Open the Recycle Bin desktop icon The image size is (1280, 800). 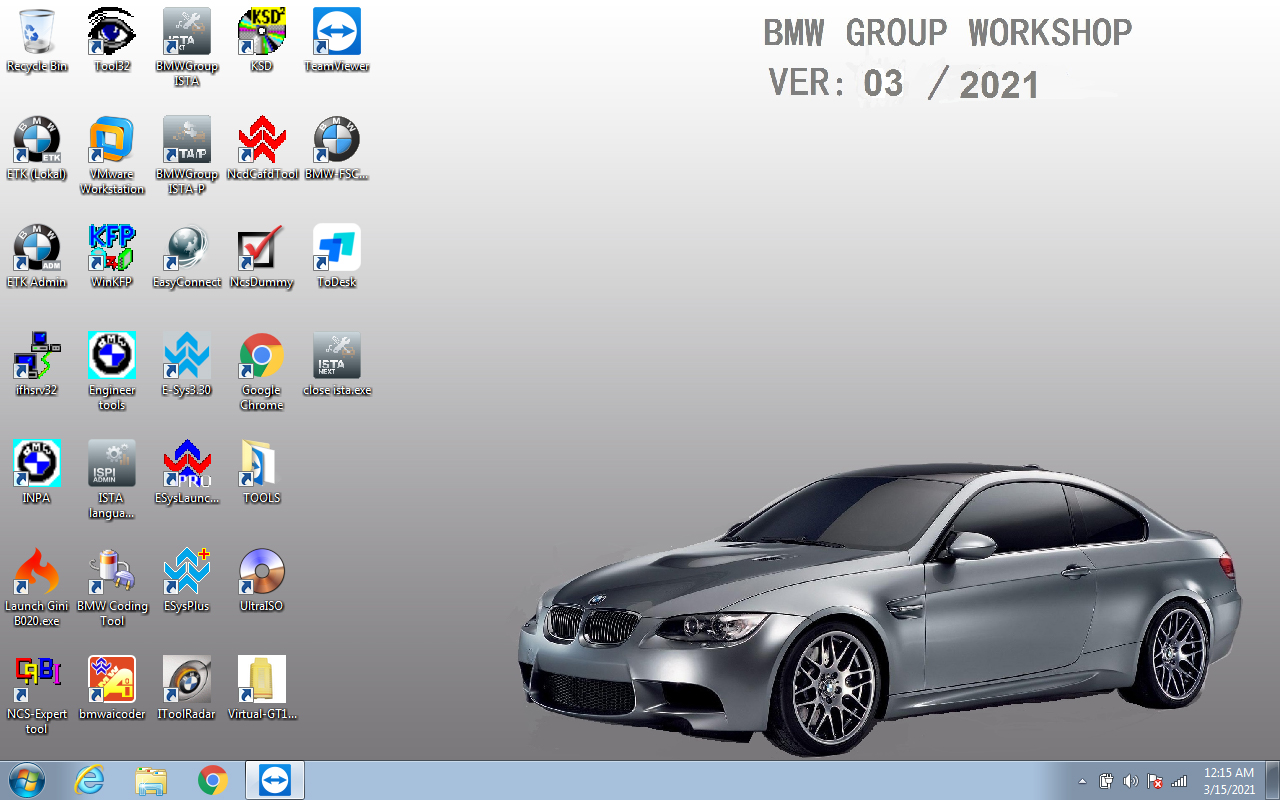pyautogui.click(x=37, y=40)
